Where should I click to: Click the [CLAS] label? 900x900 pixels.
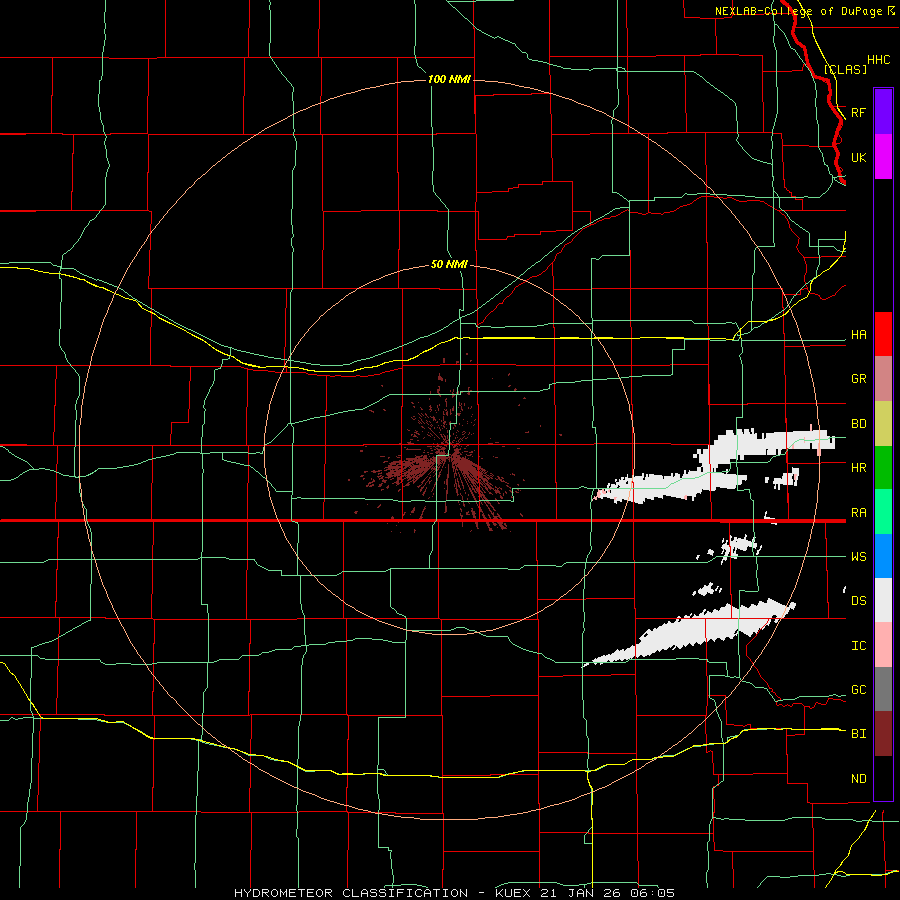845,69
